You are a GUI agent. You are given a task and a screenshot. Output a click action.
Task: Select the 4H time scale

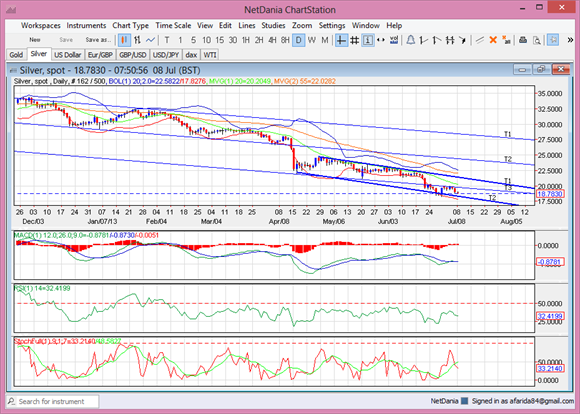272,40
